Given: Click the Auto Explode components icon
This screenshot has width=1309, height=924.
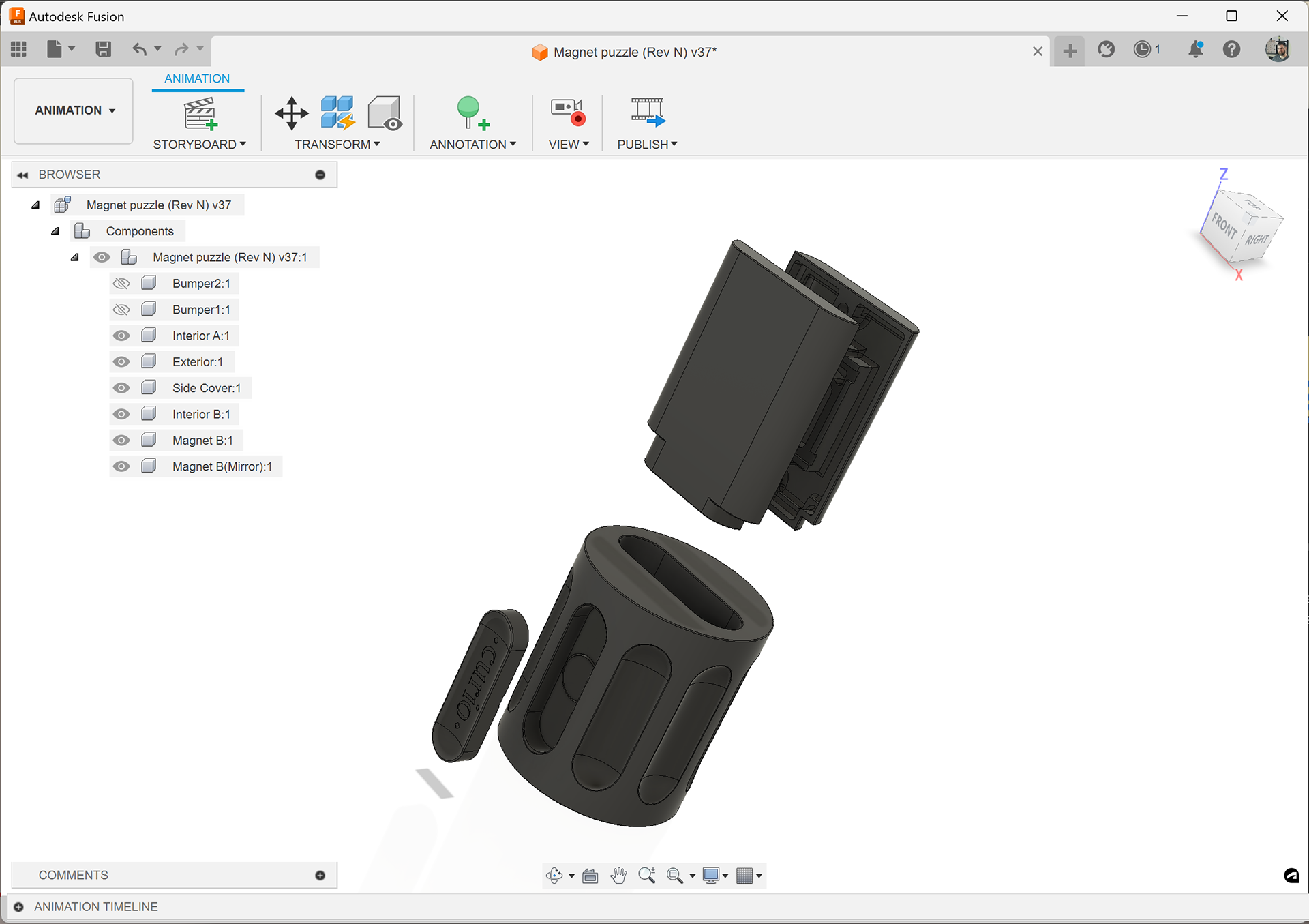Looking at the screenshot, I should (x=337, y=113).
